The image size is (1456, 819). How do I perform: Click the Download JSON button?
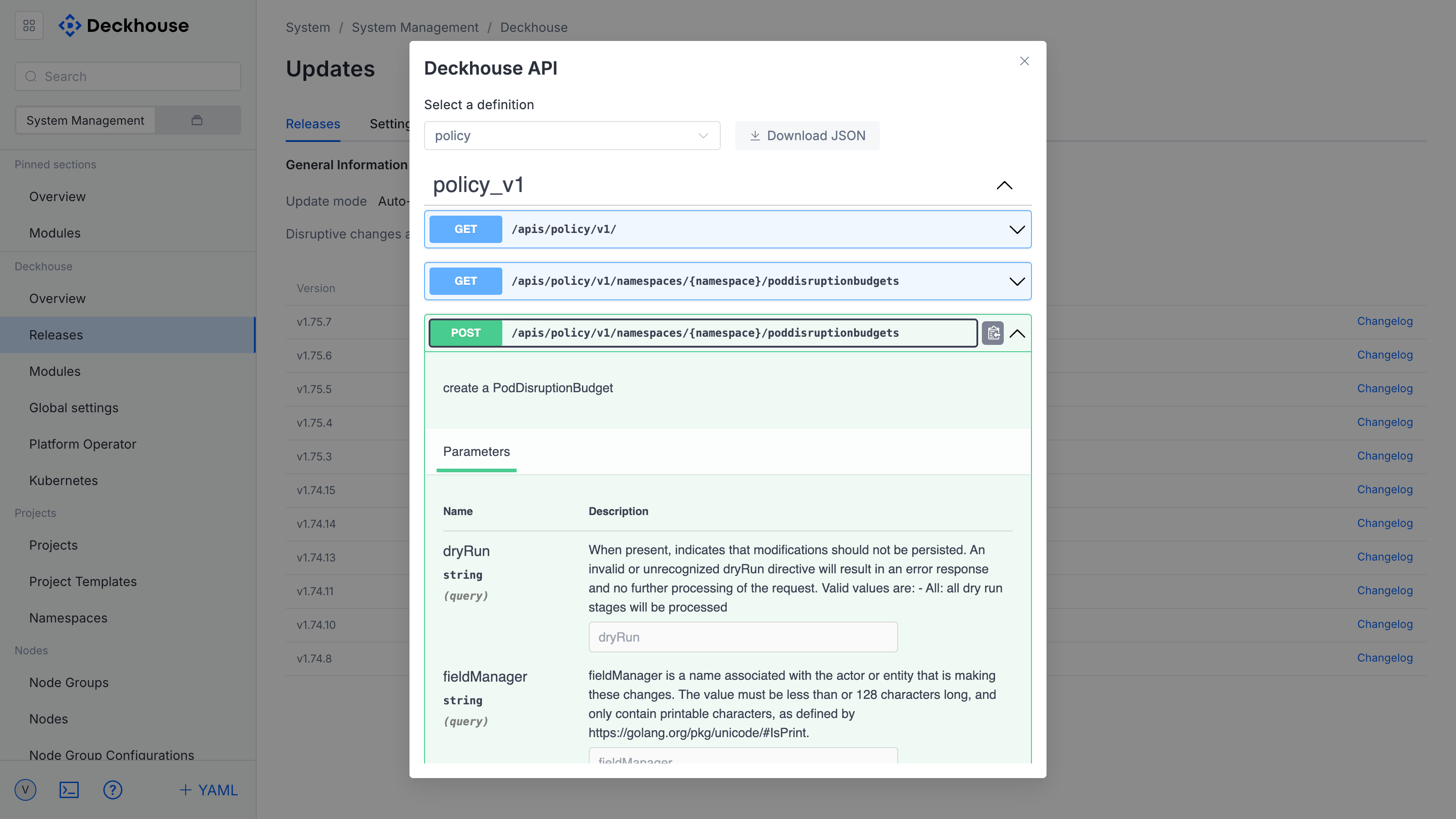pyautogui.click(x=807, y=136)
